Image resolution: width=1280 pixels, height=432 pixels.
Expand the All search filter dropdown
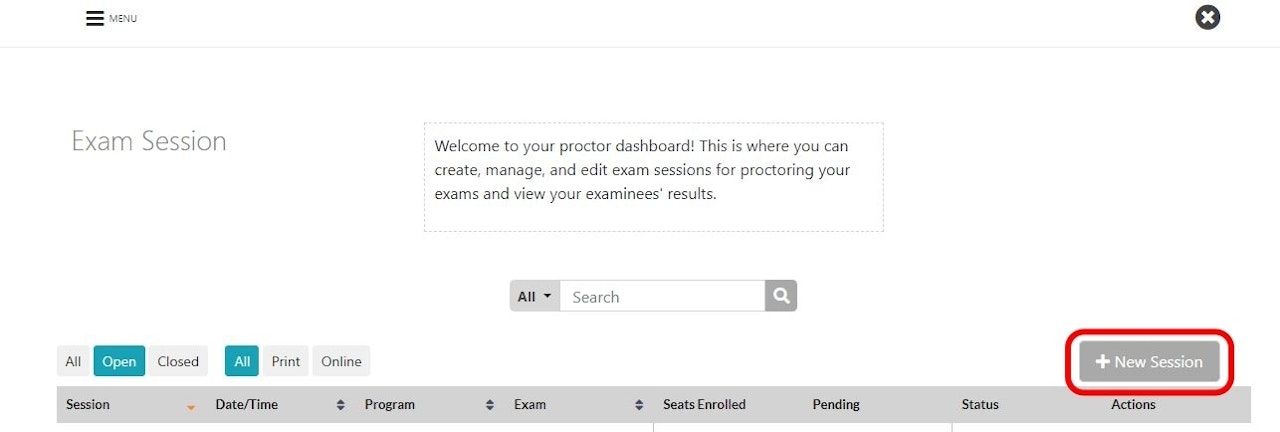pos(535,296)
